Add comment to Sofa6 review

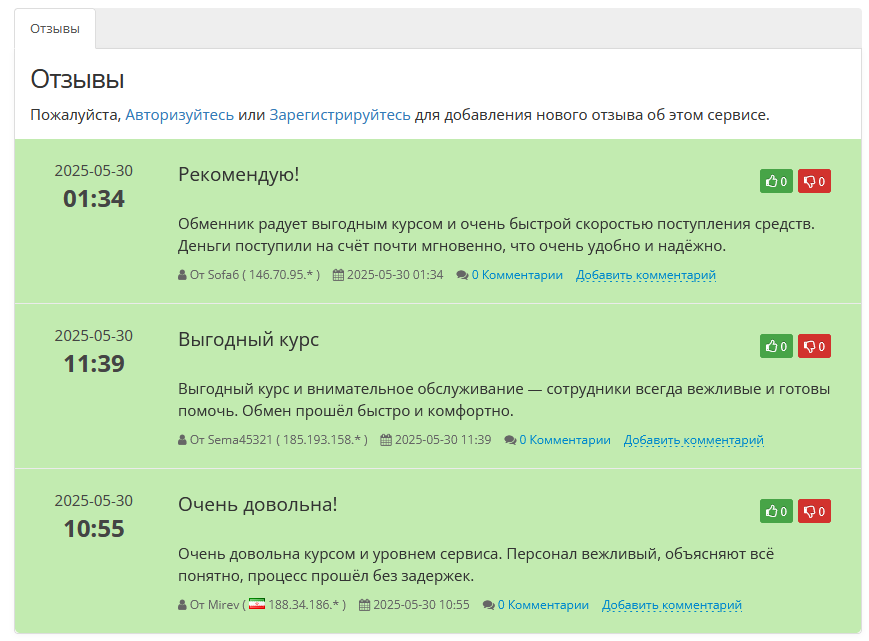point(646,275)
